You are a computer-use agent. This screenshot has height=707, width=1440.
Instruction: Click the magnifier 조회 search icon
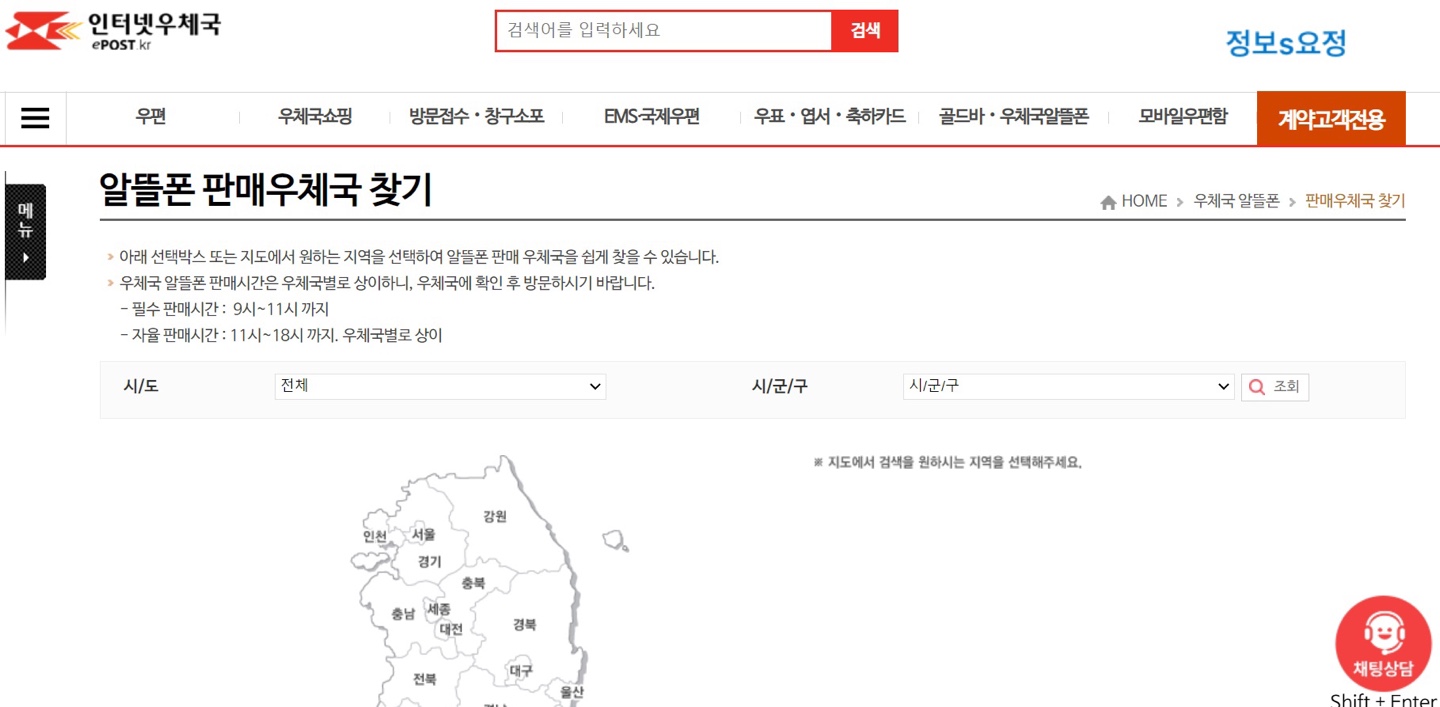pyautogui.click(x=1257, y=387)
